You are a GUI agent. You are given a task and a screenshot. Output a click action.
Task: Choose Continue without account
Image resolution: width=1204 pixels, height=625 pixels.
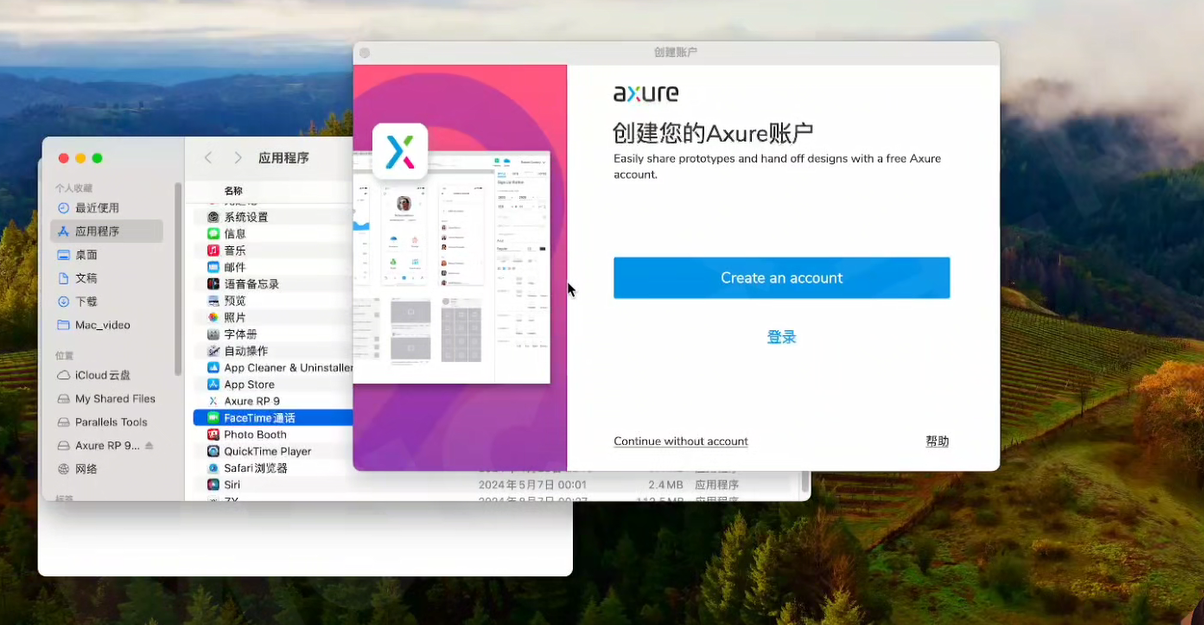[680, 441]
